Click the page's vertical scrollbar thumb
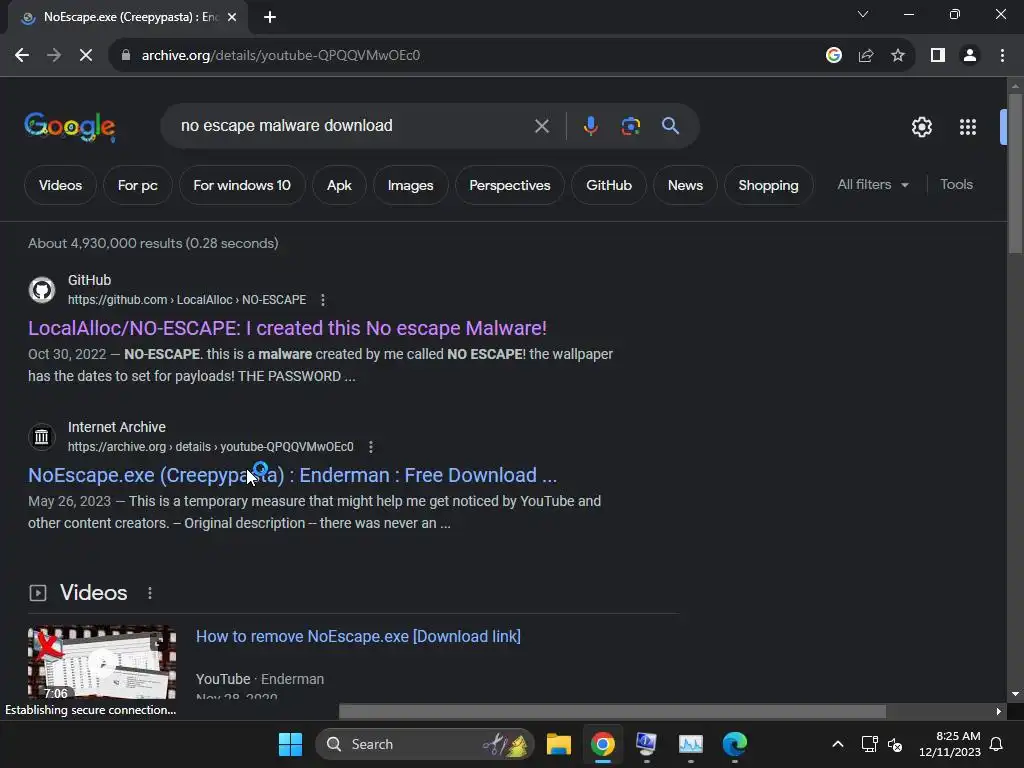The width and height of the screenshot is (1024, 768). click(x=1015, y=173)
